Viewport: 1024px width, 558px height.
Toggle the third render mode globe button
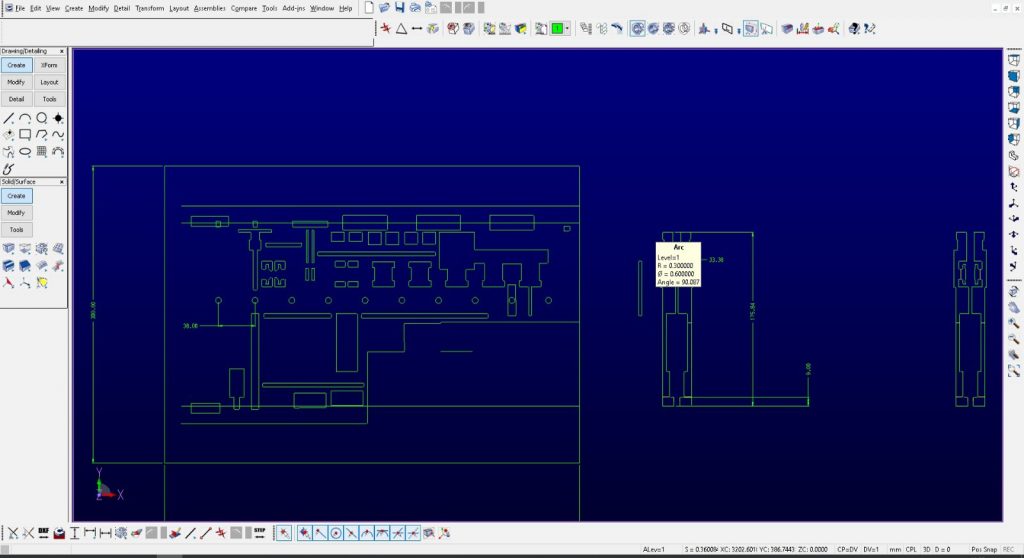(669, 29)
